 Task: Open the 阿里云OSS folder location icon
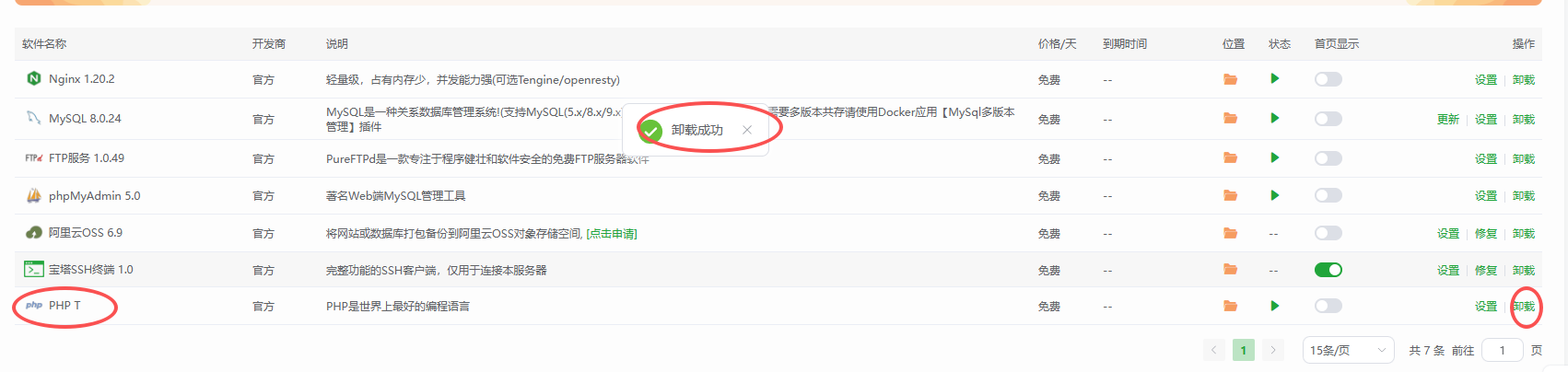1230,233
